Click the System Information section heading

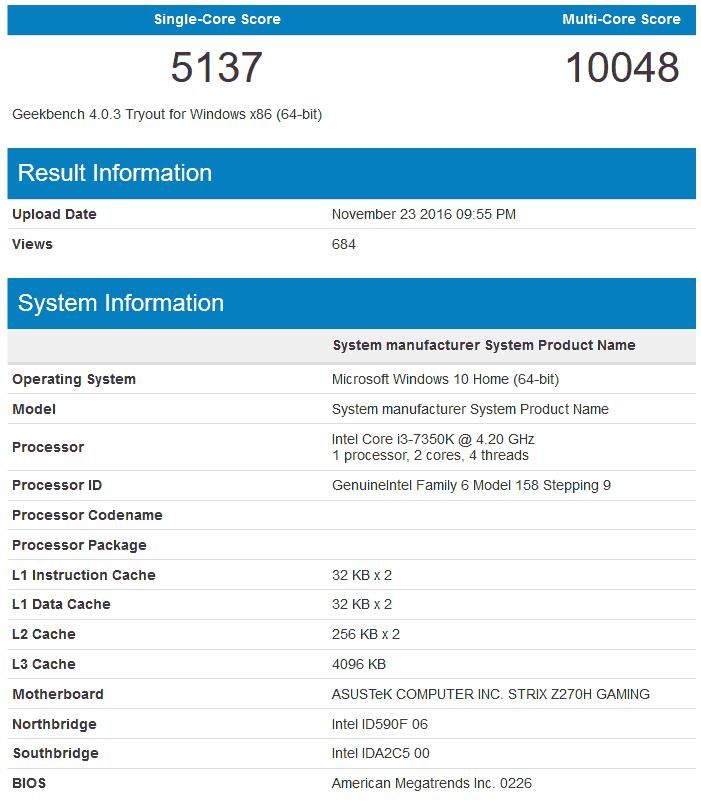(121, 303)
